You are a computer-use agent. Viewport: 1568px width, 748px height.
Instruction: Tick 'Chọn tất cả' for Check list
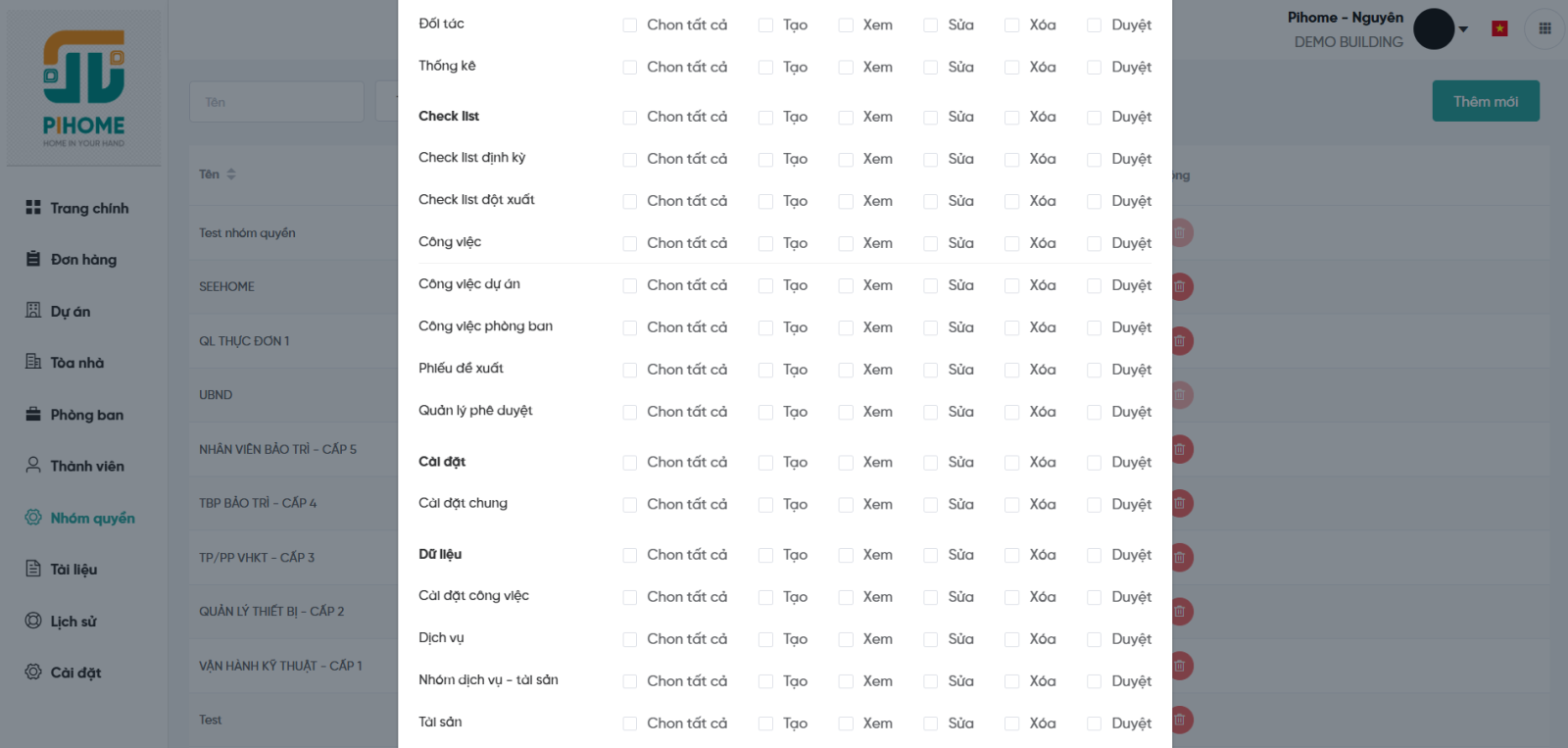coord(630,118)
